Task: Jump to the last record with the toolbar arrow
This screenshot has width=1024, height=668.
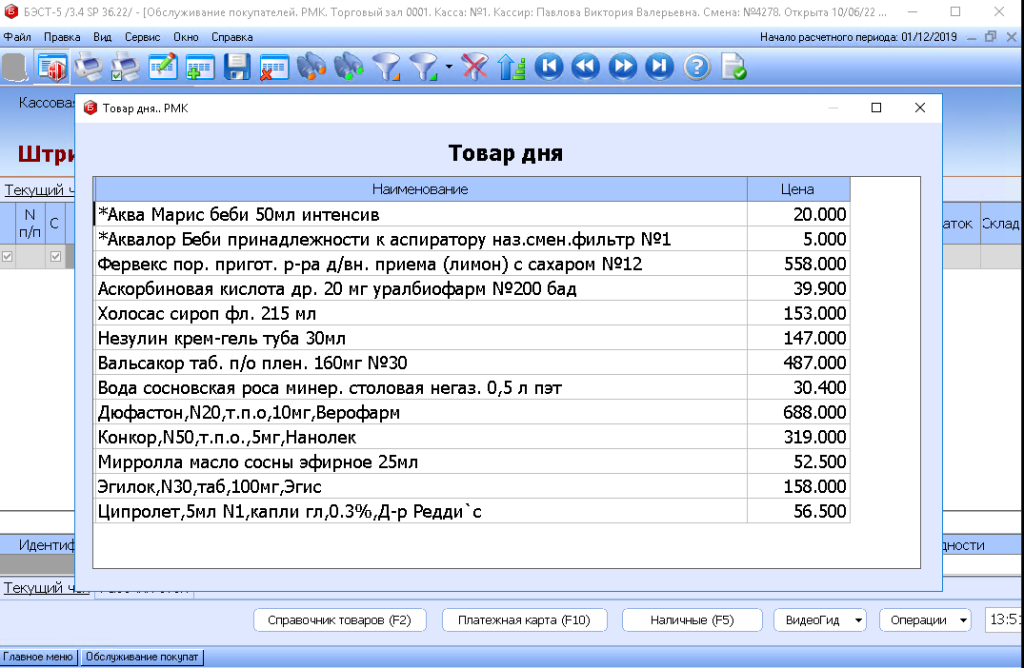Action: (659, 67)
